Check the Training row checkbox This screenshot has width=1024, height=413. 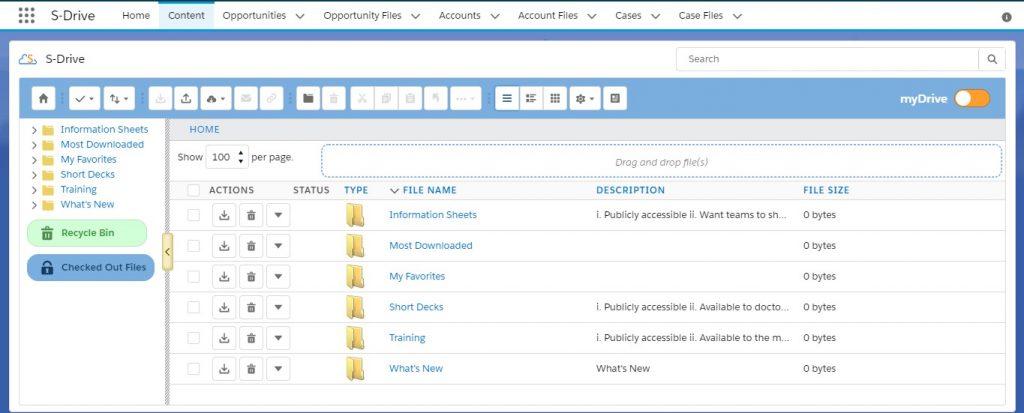click(x=193, y=338)
